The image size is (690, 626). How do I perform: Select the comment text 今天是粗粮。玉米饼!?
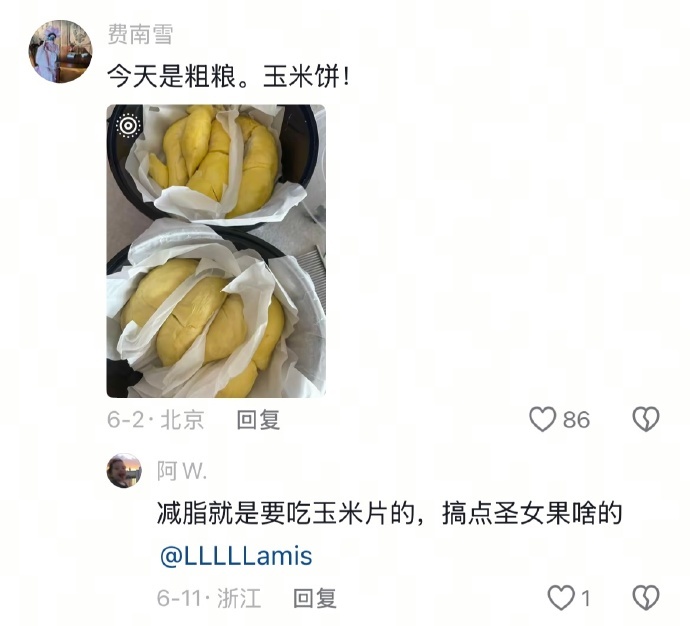[x=228, y=77]
